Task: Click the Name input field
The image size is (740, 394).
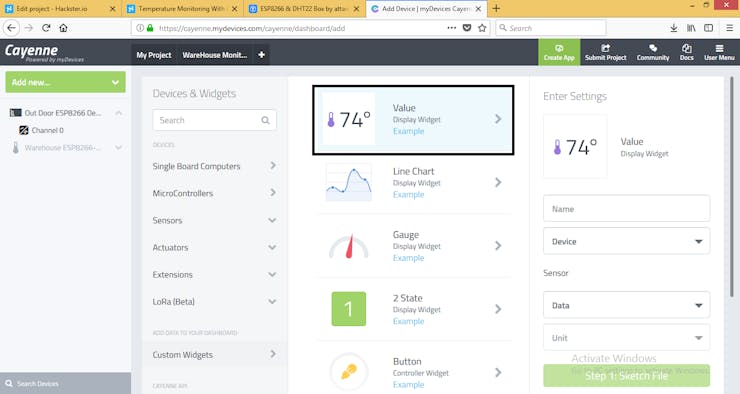Action: [x=626, y=209]
